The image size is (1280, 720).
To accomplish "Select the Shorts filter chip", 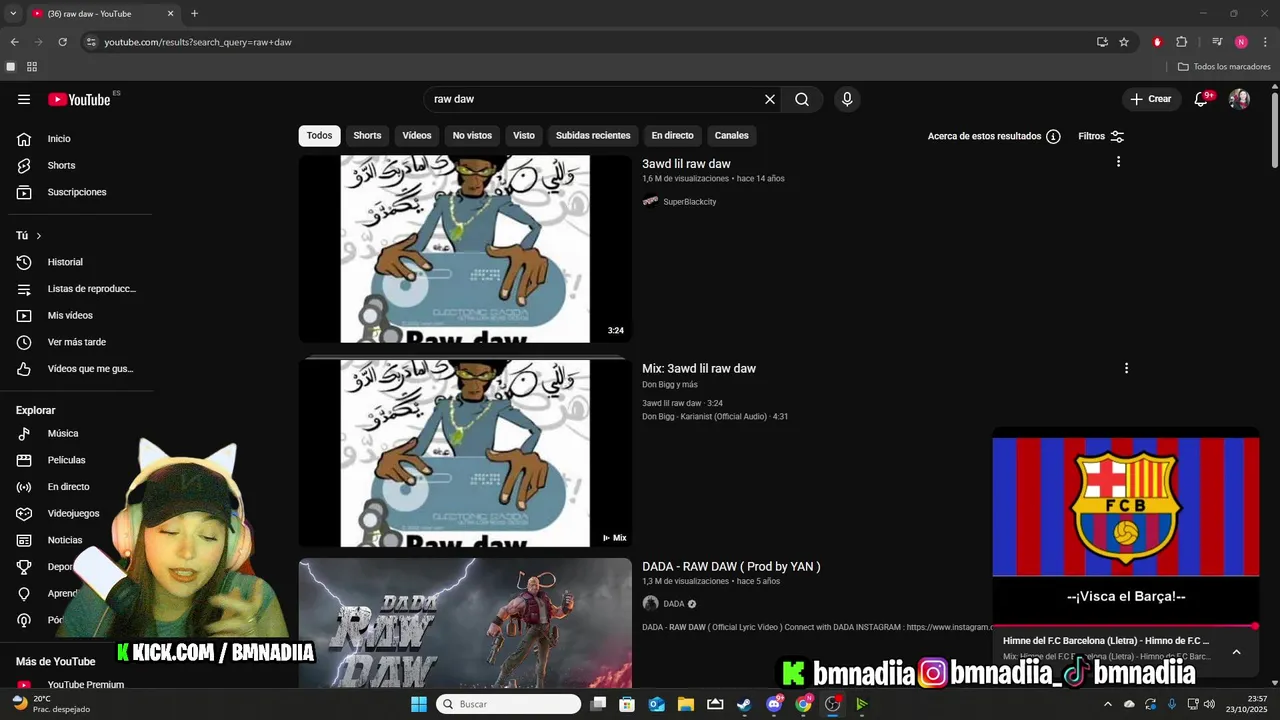I will click(367, 136).
